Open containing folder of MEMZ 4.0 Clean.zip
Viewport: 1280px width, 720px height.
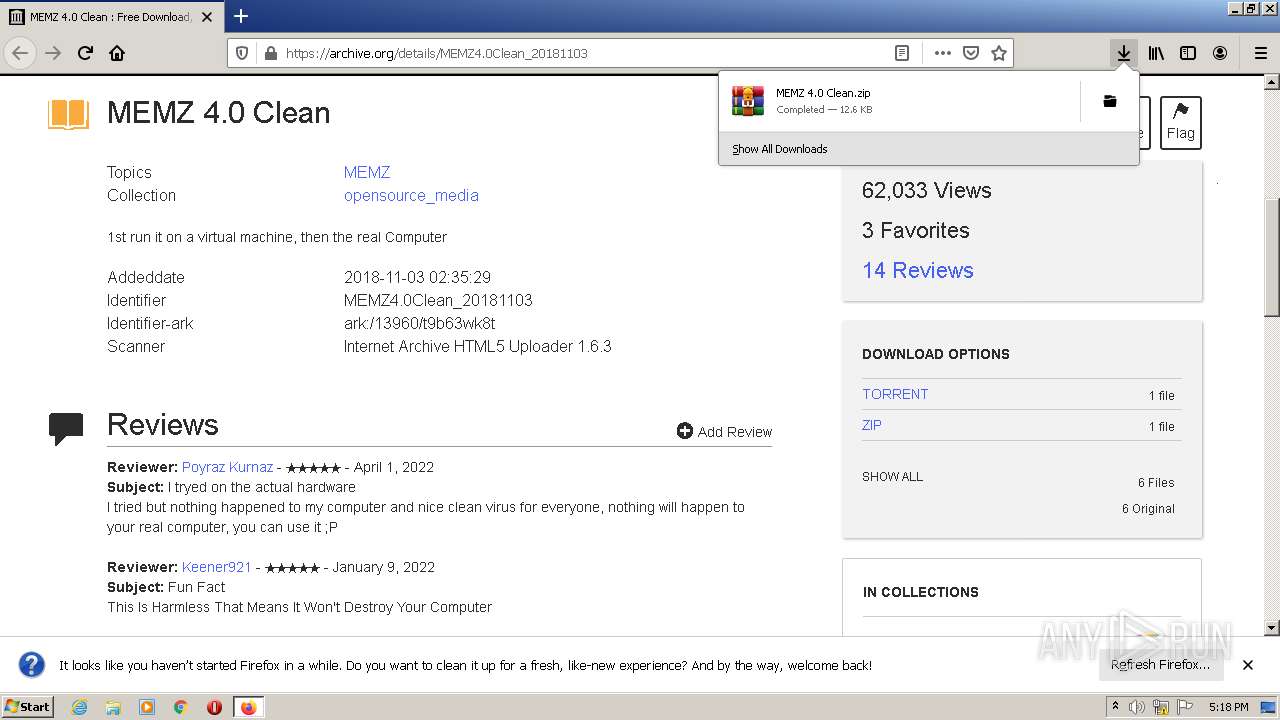pyautogui.click(x=1110, y=101)
